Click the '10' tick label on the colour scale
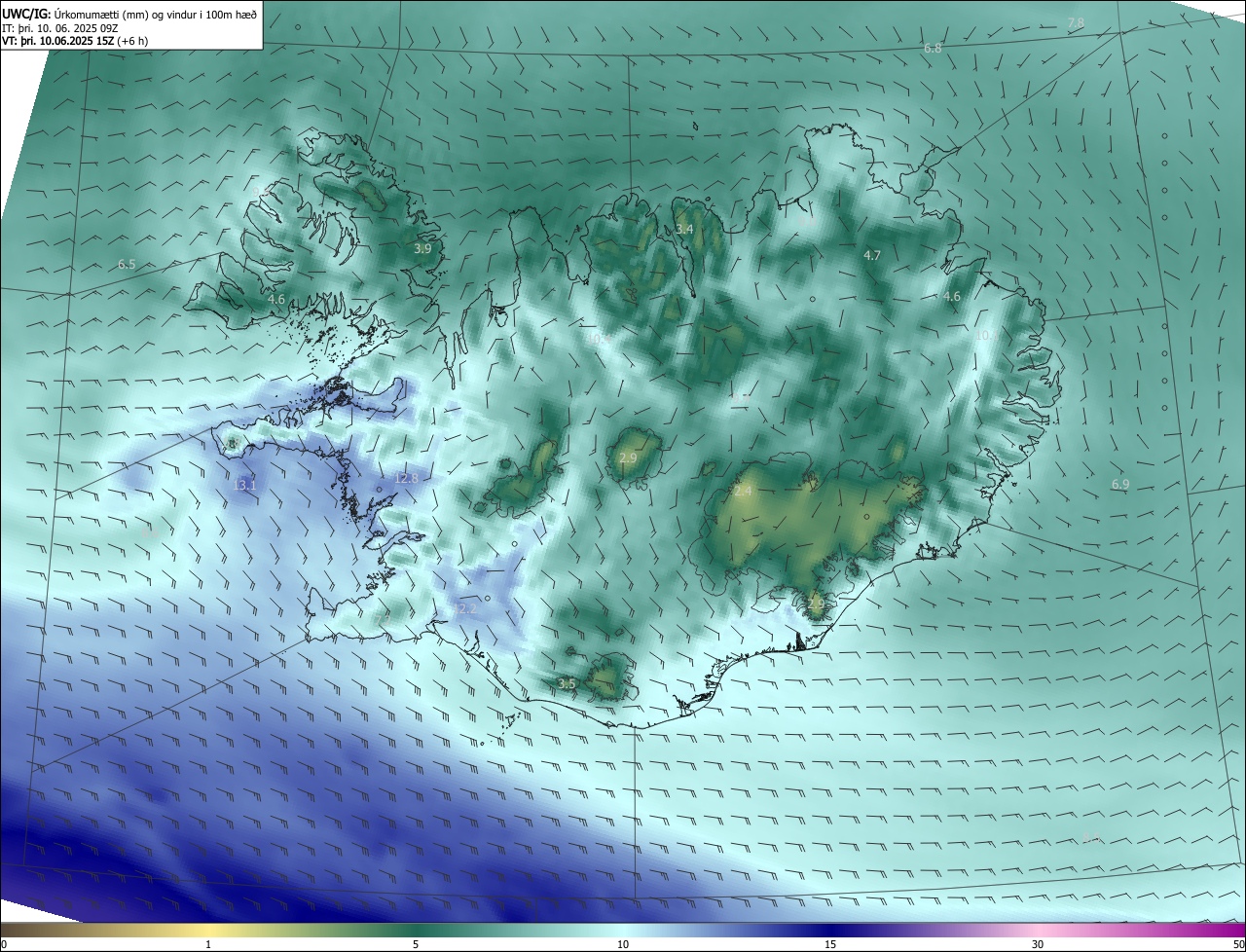This screenshot has width=1246, height=952. 623,944
